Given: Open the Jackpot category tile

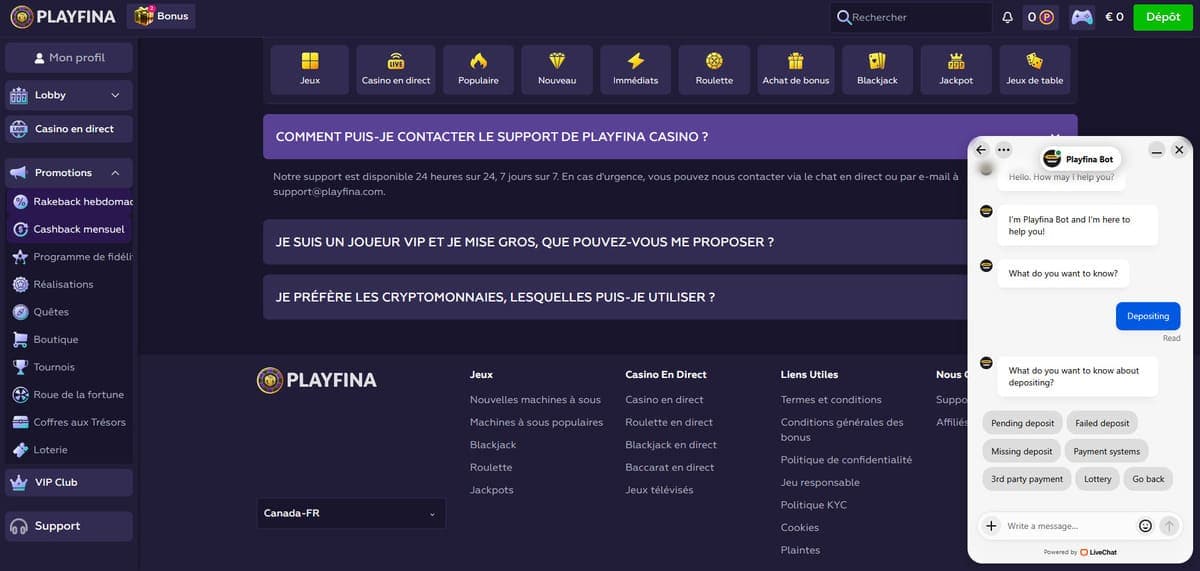Looking at the screenshot, I should pyautogui.click(x=956, y=70).
